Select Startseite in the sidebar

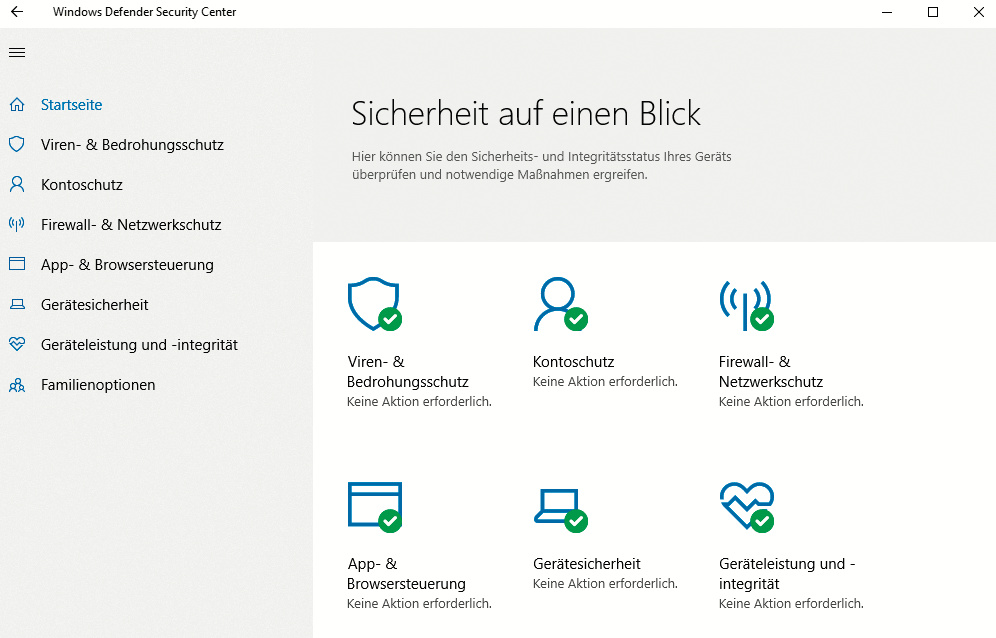click(x=71, y=105)
